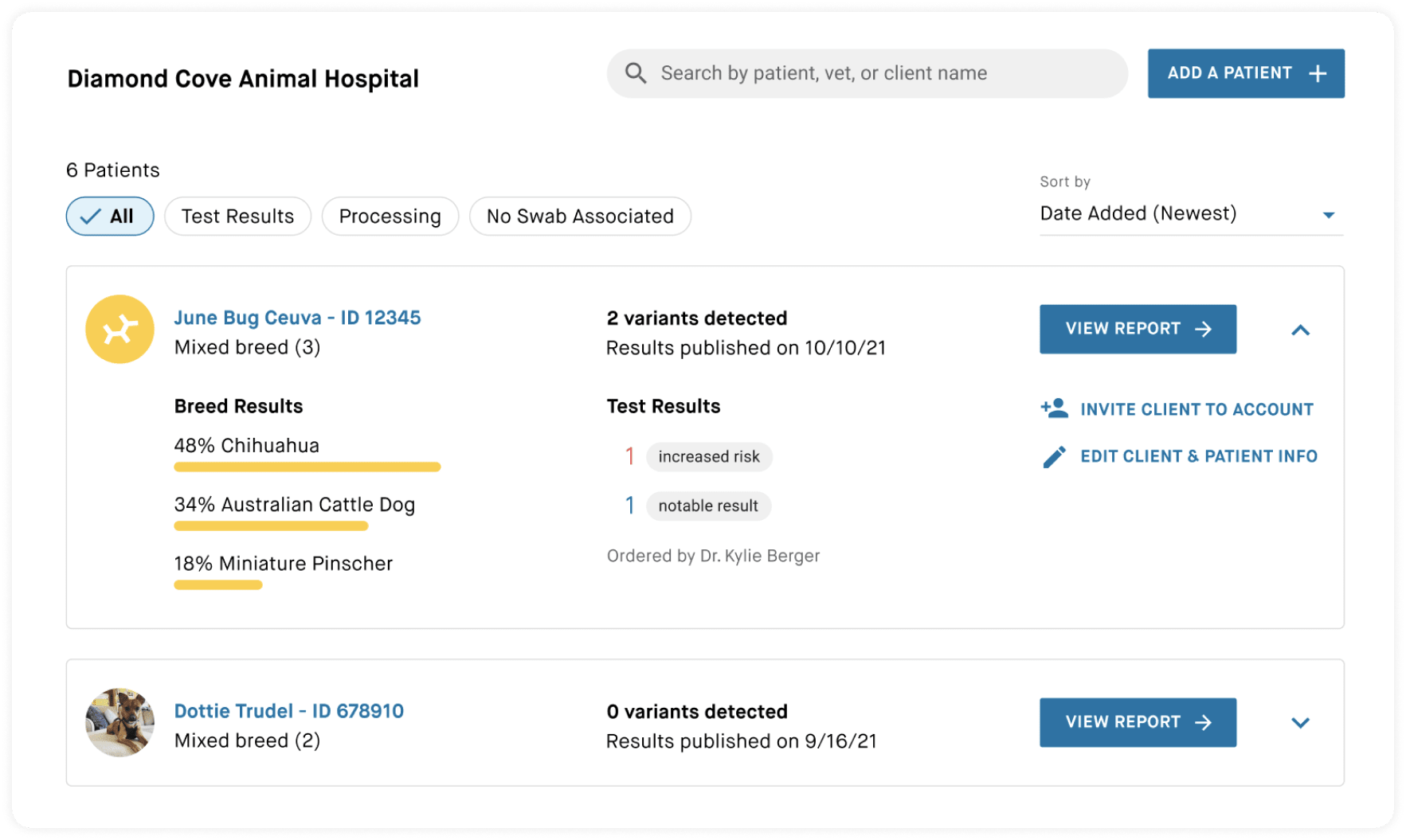Screen dimensions: 1406x840
Task: Click June Bug Ceuva's yellow bone avatar
Action: tap(119, 330)
